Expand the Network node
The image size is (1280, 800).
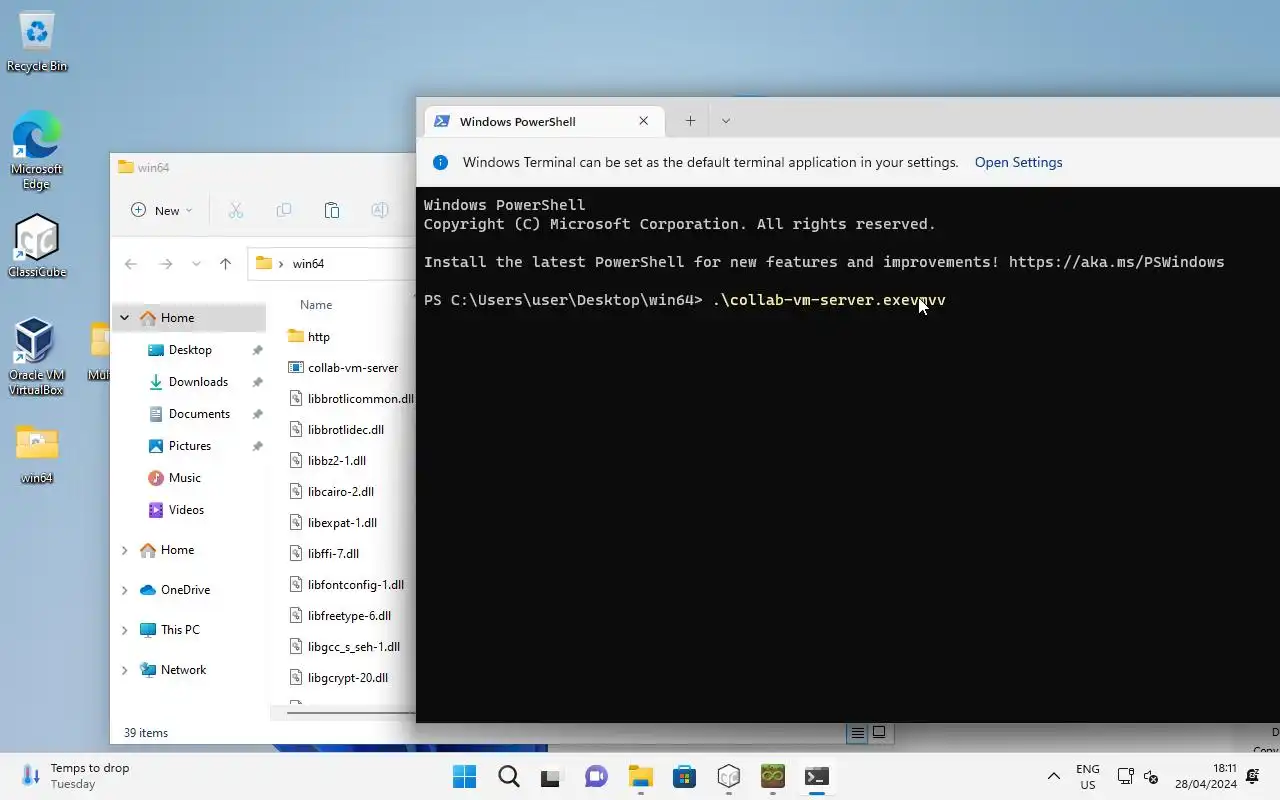(x=125, y=670)
